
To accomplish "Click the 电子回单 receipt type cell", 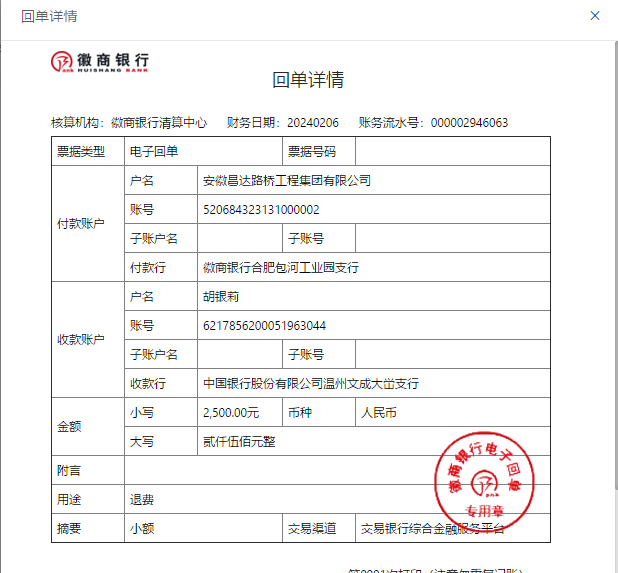I will [x=154, y=152].
